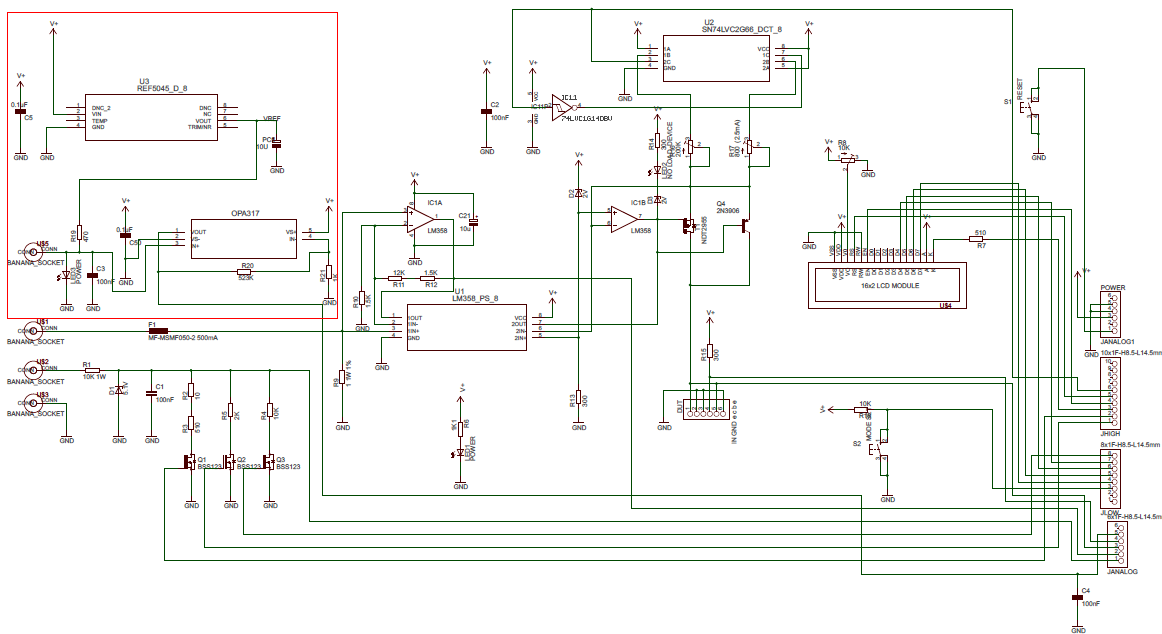
Task: Select the R12 1.5K resistor
Action: click(428, 279)
